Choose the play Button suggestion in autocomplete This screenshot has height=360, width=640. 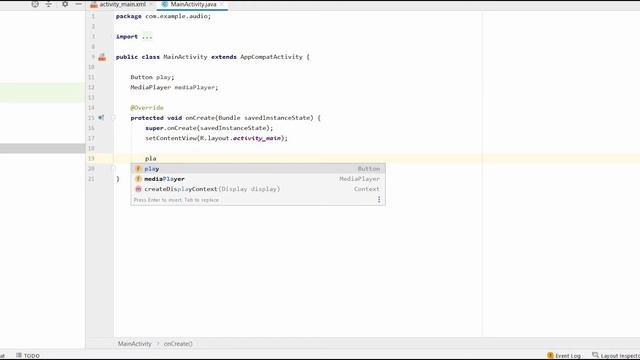[x=258, y=169]
